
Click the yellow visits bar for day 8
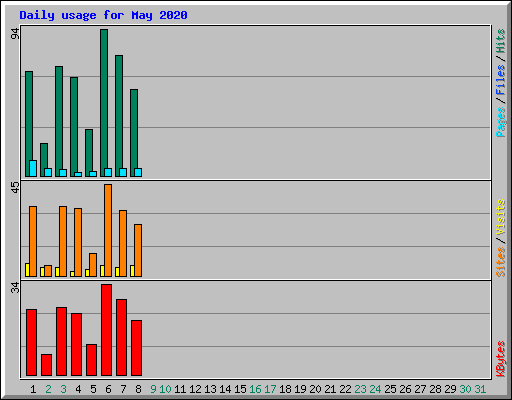click(x=132, y=271)
